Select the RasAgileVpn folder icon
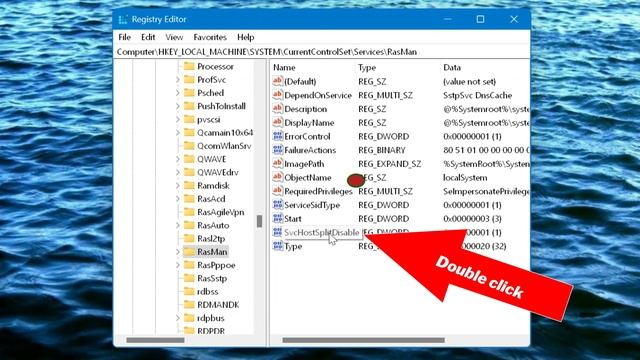640x360 pixels. click(x=189, y=212)
